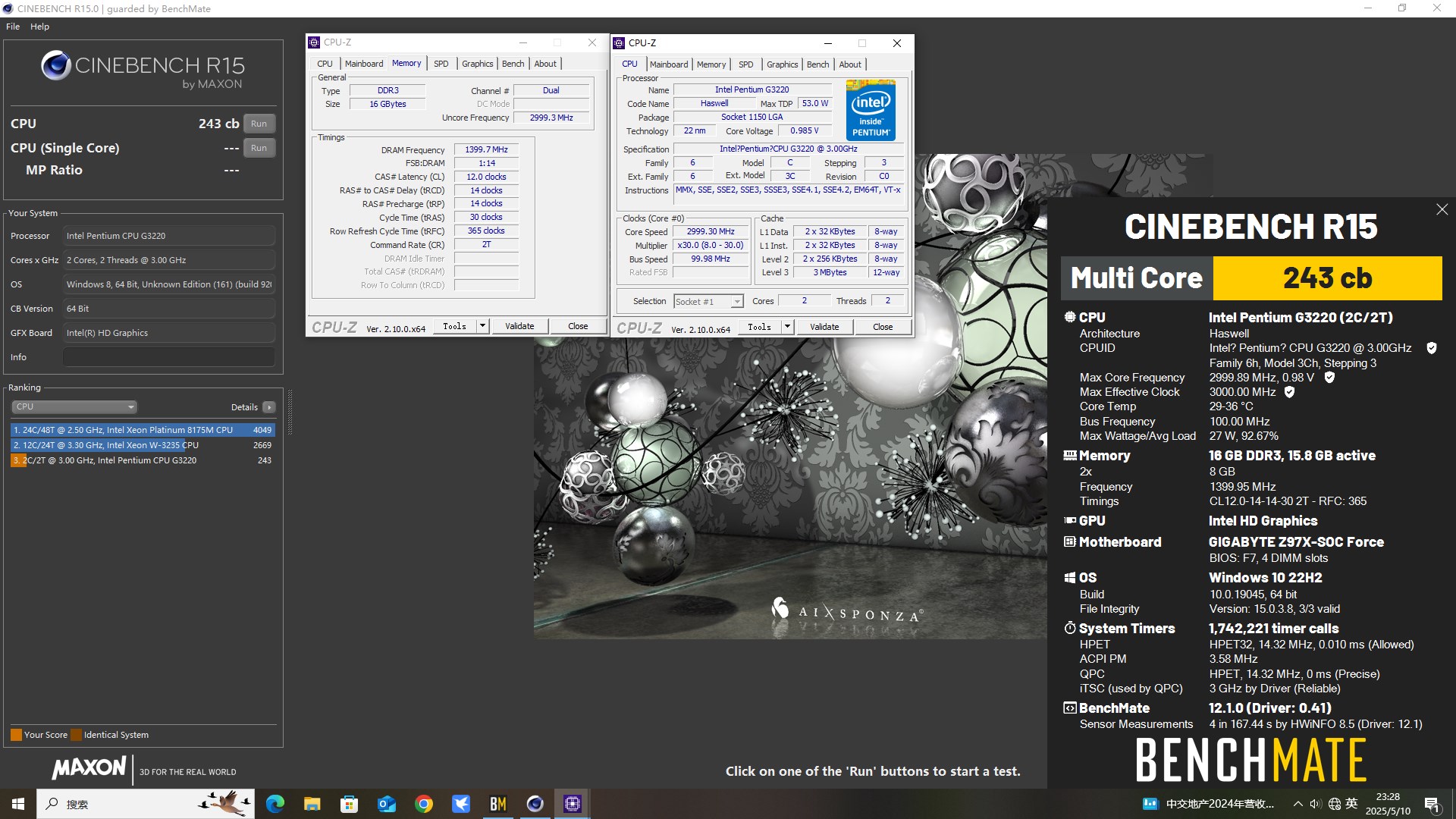
Task: Close the BenchMate result overlay
Action: (1442, 209)
